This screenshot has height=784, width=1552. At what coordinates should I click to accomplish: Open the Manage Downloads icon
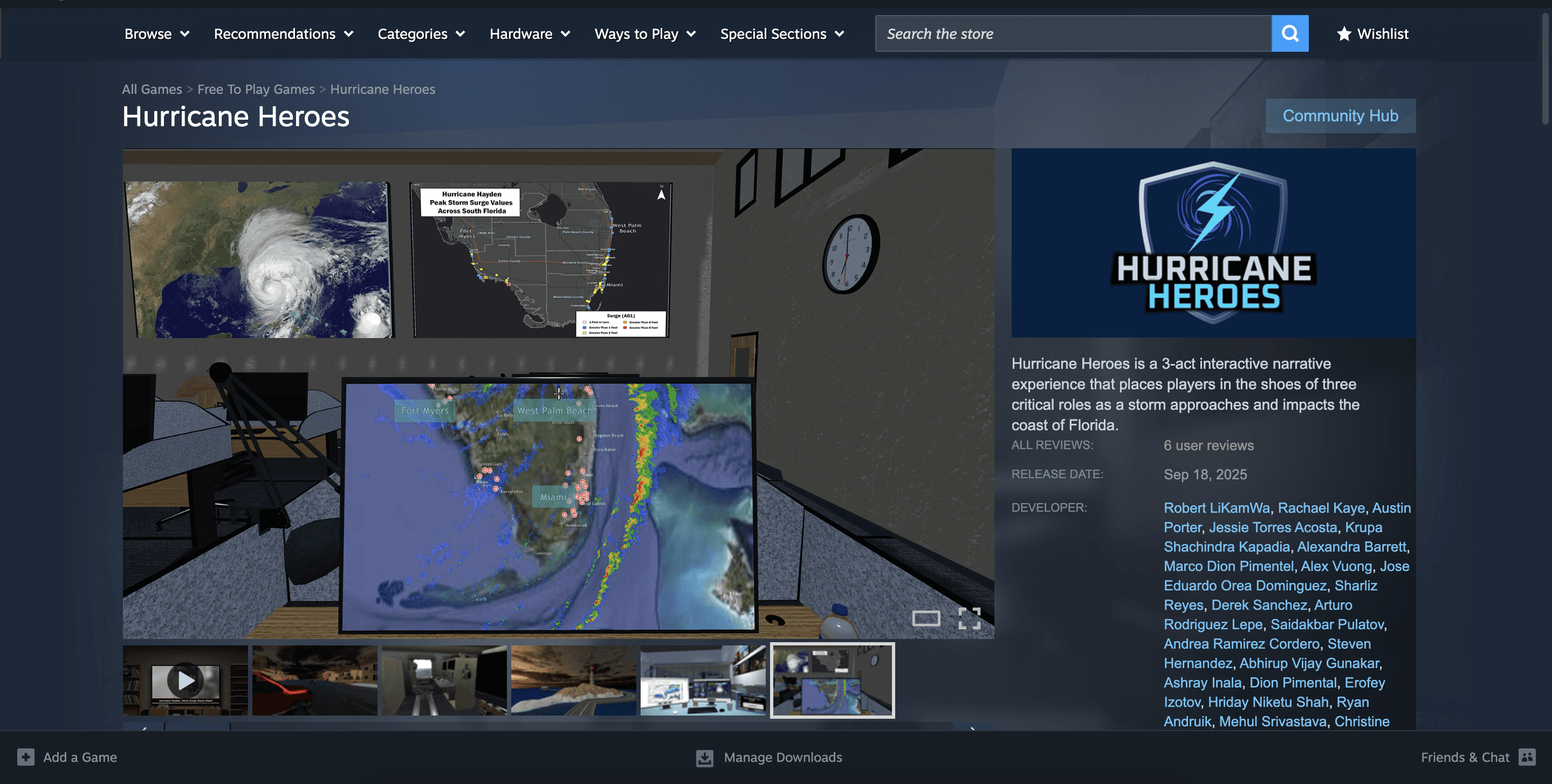point(704,758)
